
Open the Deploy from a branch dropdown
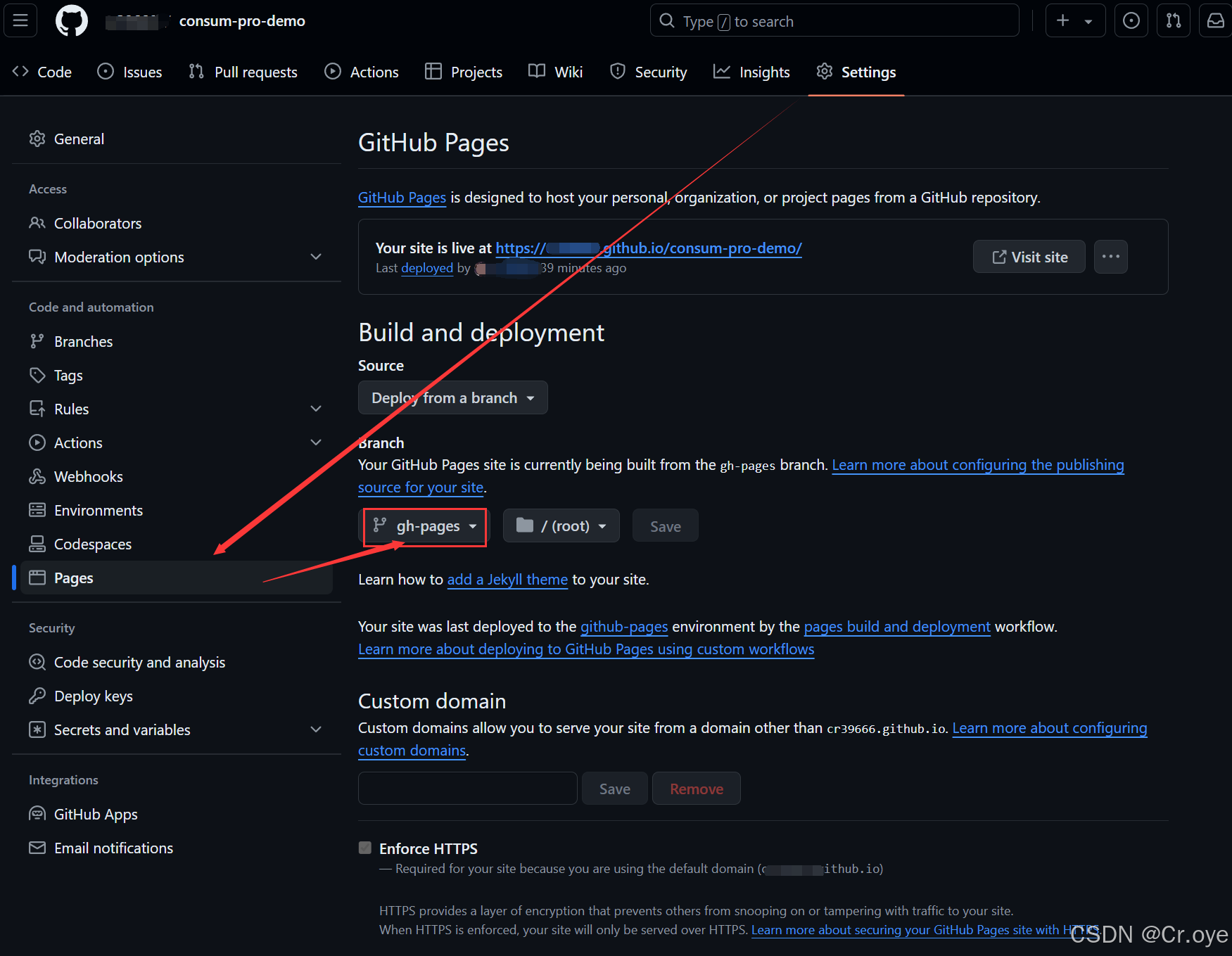(x=452, y=398)
